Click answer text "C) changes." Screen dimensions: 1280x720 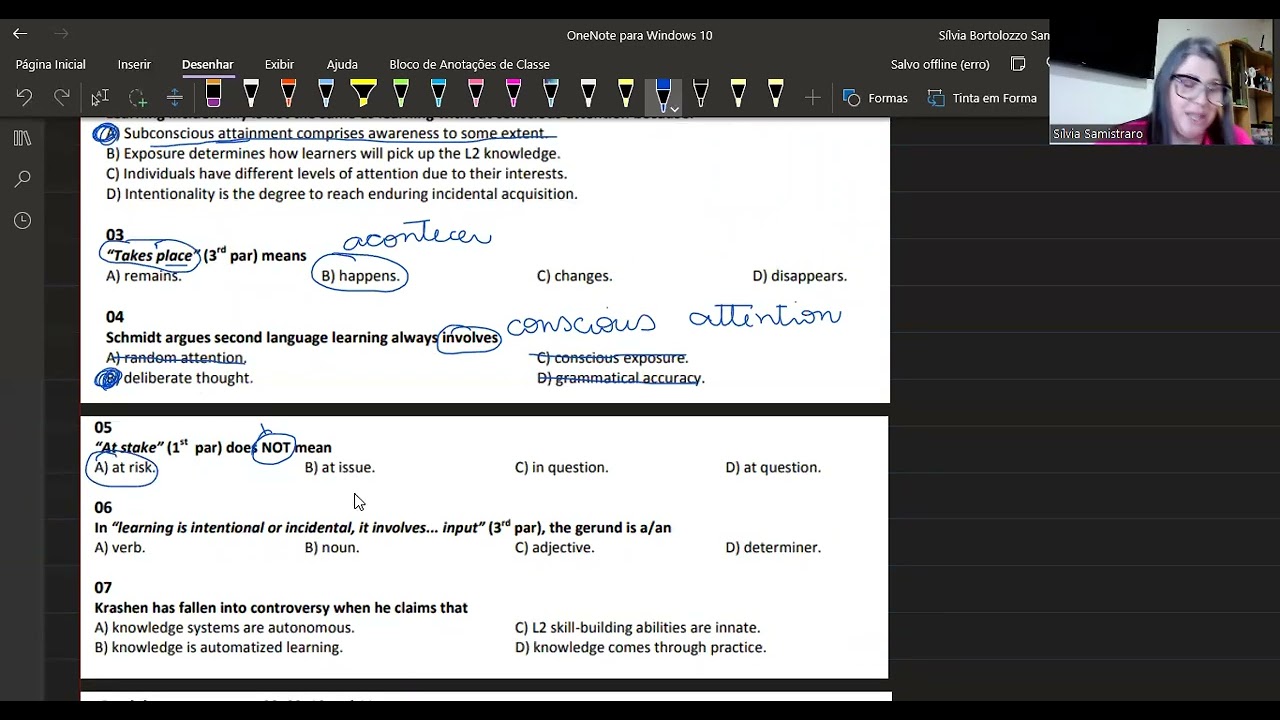574,276
